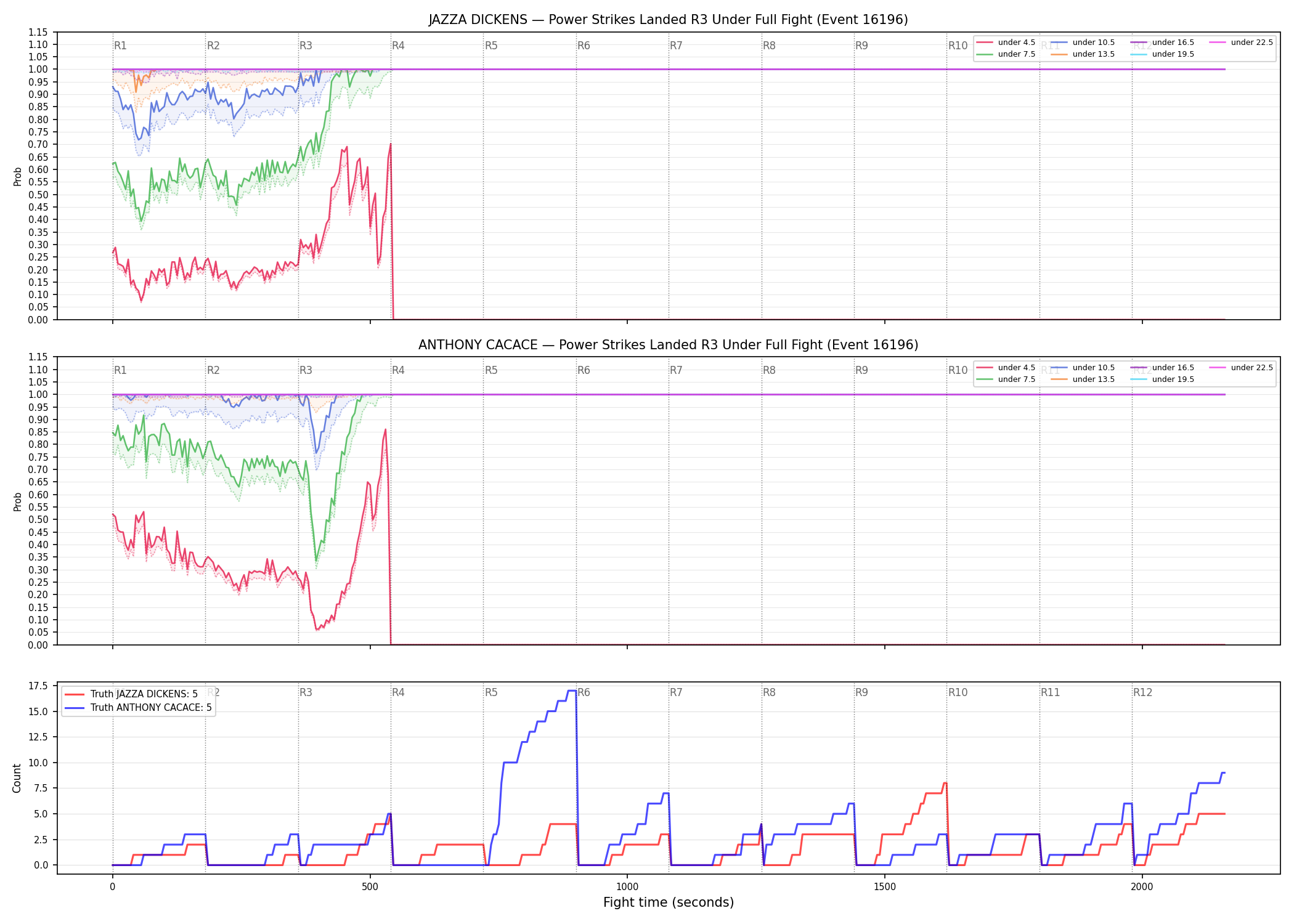1294x924 pixels.
Task: Click the 'Count' y-axis label
Action: pos(17,778)
